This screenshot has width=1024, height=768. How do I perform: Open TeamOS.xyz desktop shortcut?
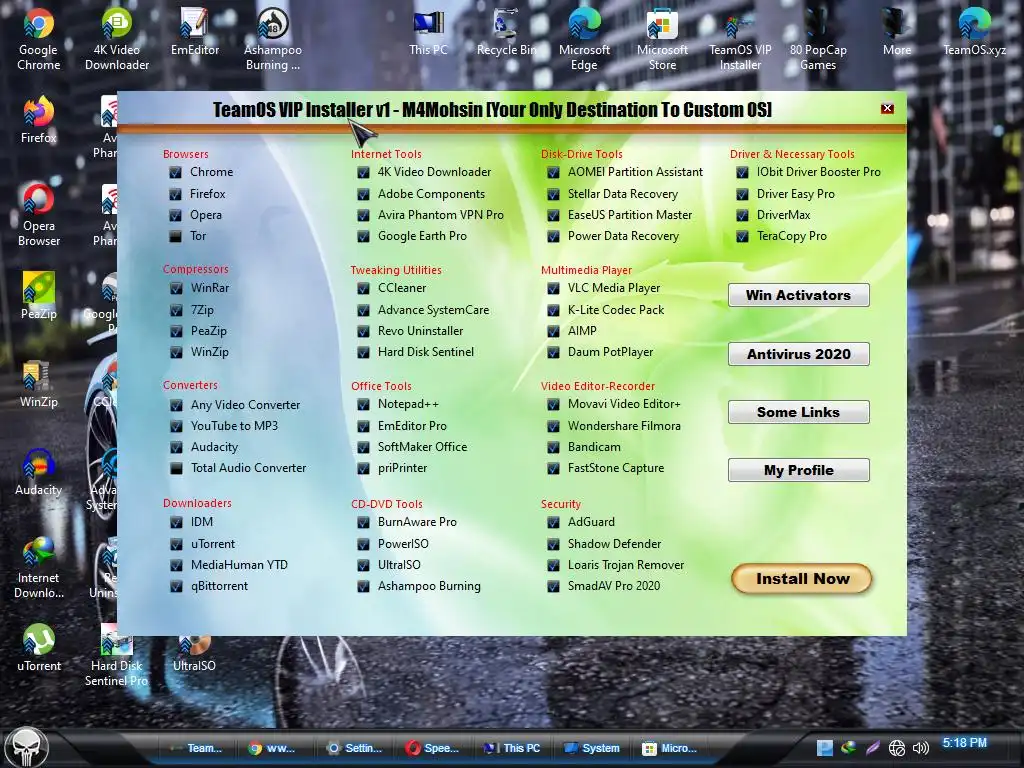[x=974, y=33]
